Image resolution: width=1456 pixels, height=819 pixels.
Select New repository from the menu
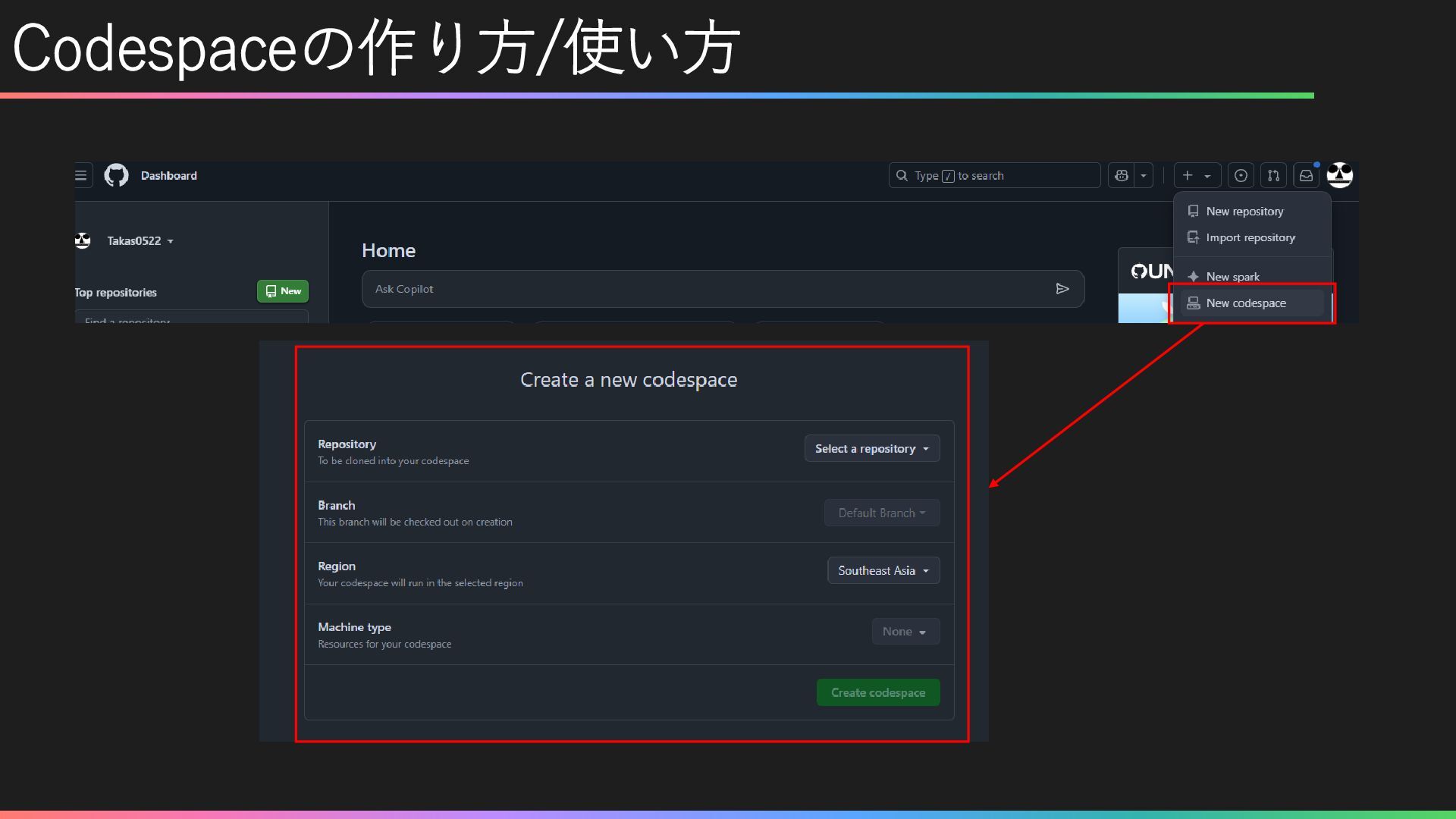[1251, 212]
